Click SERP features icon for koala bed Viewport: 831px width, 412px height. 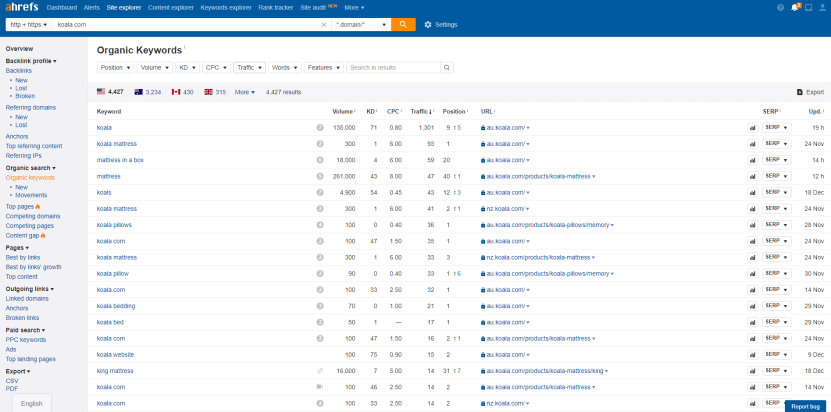click(320, 322)
